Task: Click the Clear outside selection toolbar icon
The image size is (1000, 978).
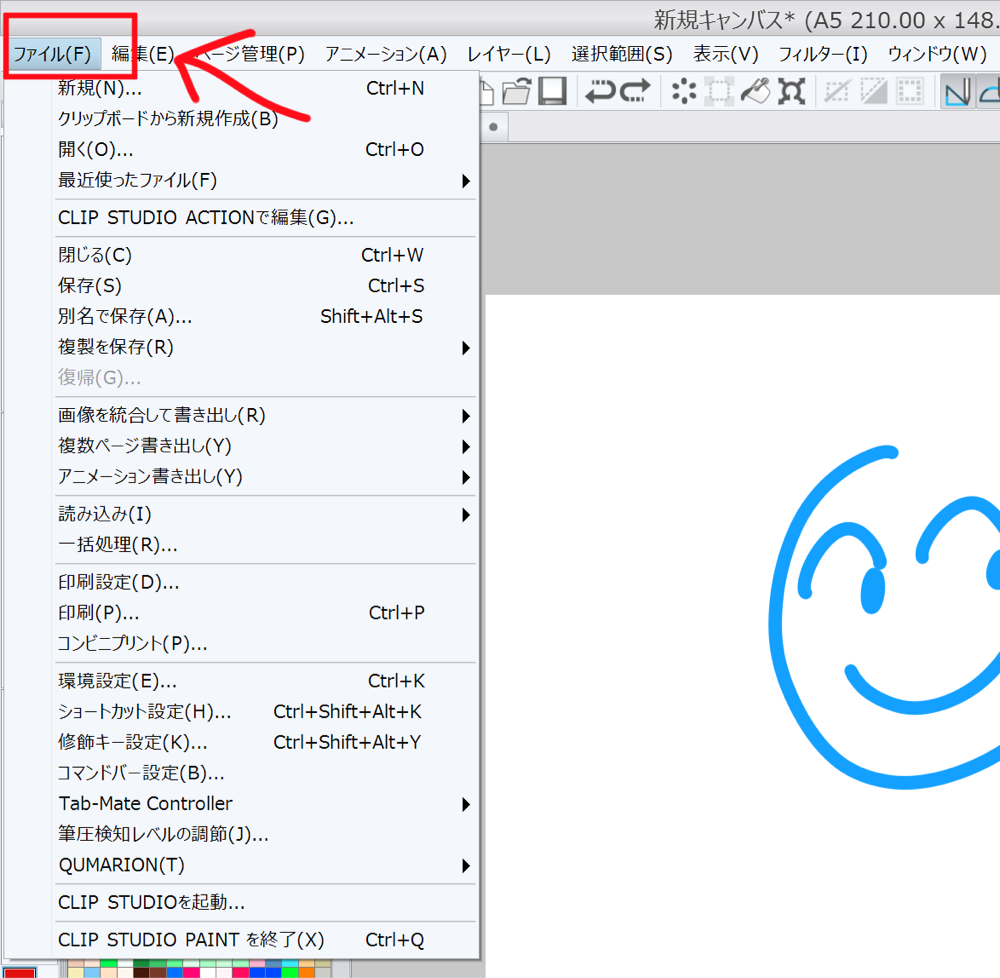Action: click(719, 91)
